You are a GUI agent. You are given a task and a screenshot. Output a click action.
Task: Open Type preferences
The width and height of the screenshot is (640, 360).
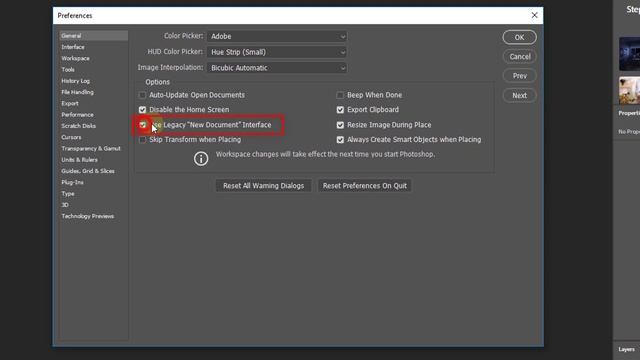click(x=68, y=193)
